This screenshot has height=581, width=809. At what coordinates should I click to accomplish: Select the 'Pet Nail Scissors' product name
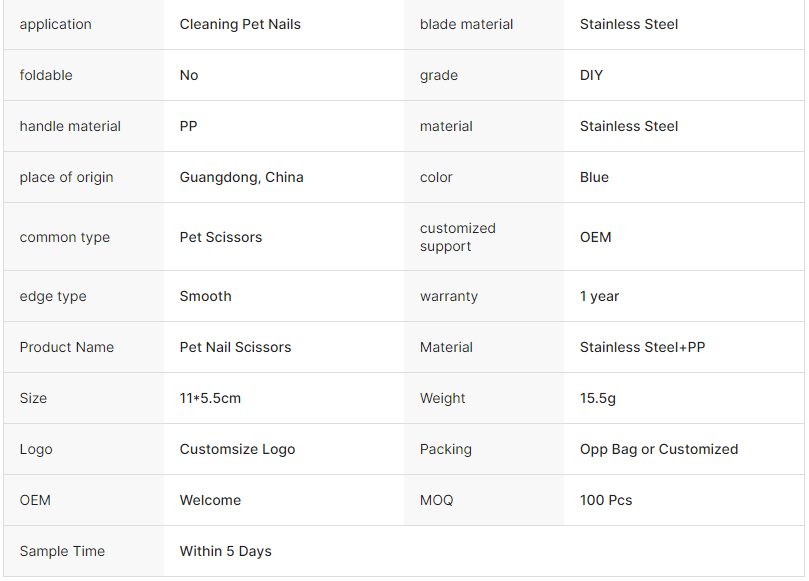pyautogui.click(x=235, y=347)
